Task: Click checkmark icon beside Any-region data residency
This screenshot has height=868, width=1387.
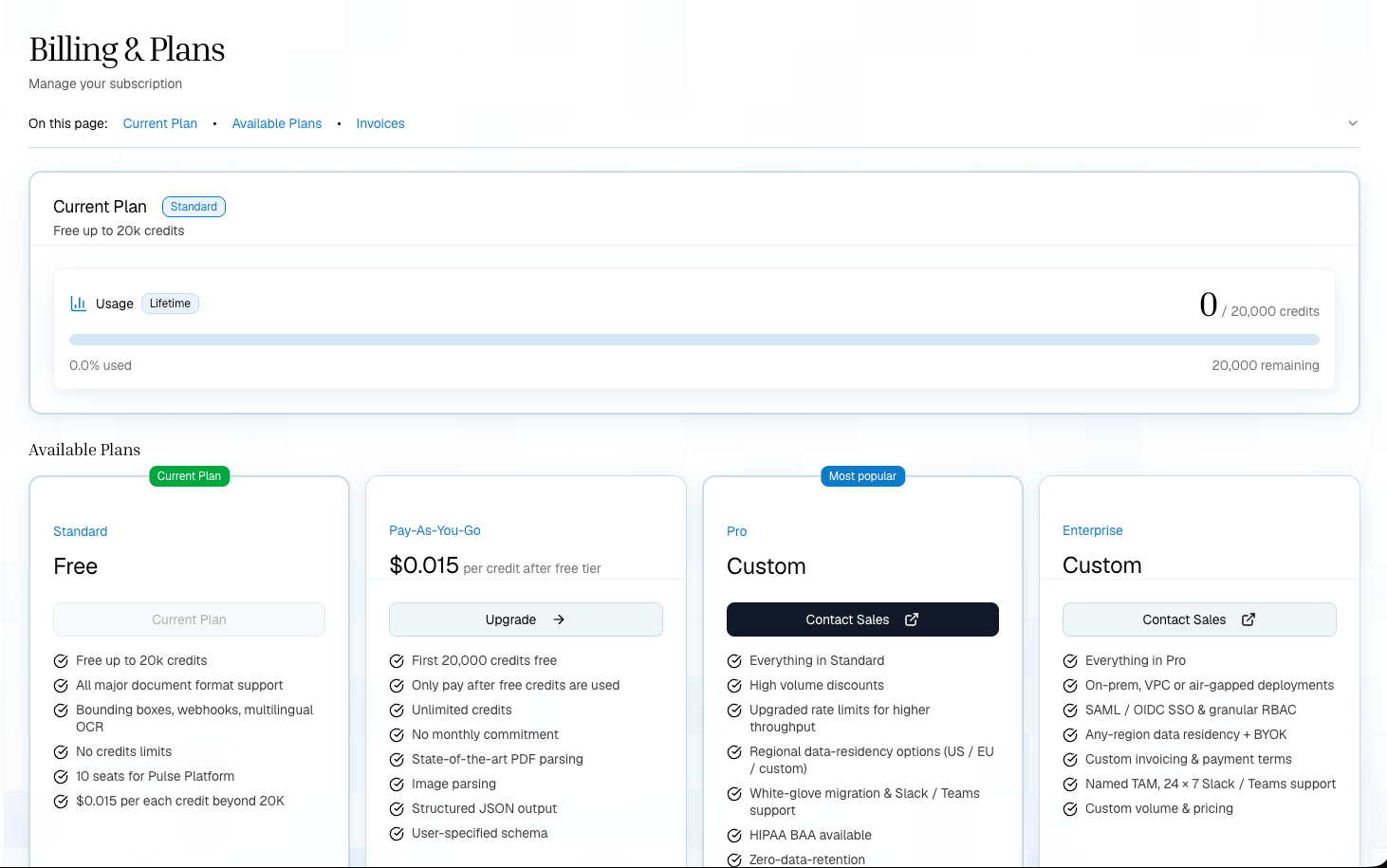Action: point(1070,735)
